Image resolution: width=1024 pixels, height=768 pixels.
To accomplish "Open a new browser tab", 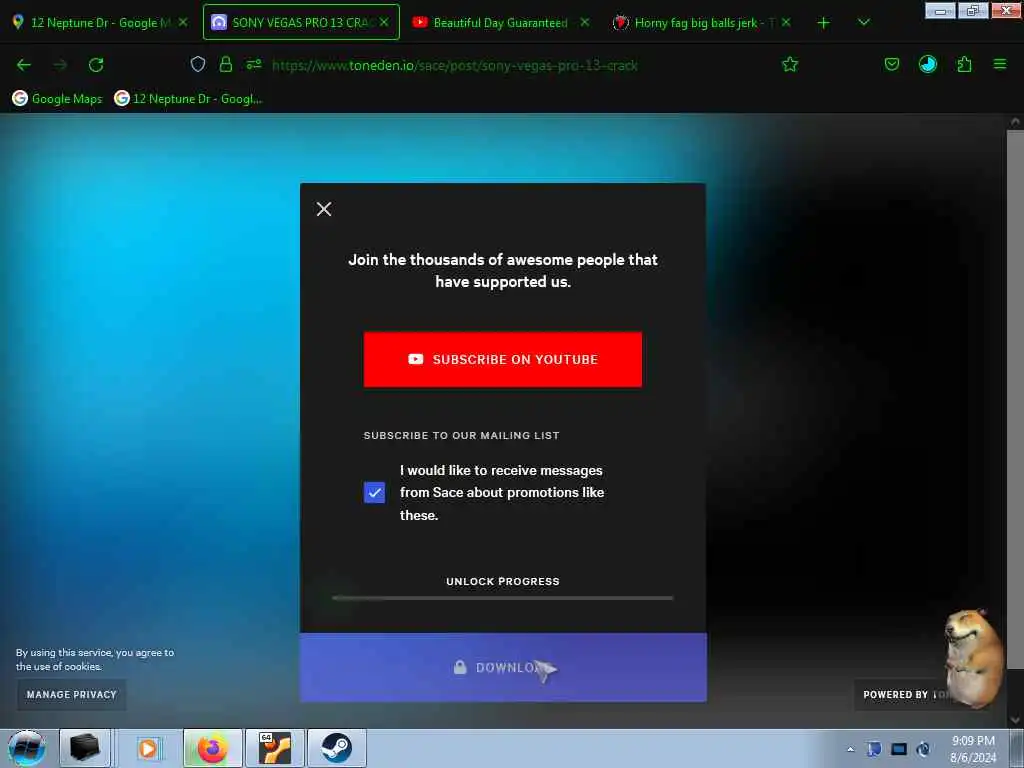I will click(x=824, y=23).
